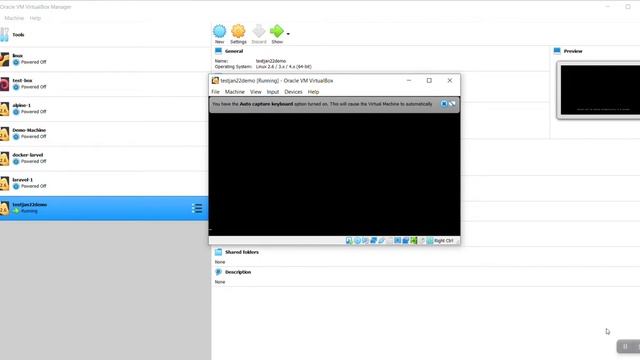
Task: Select the linux virtual machine
Action: (x=104, y=59)
